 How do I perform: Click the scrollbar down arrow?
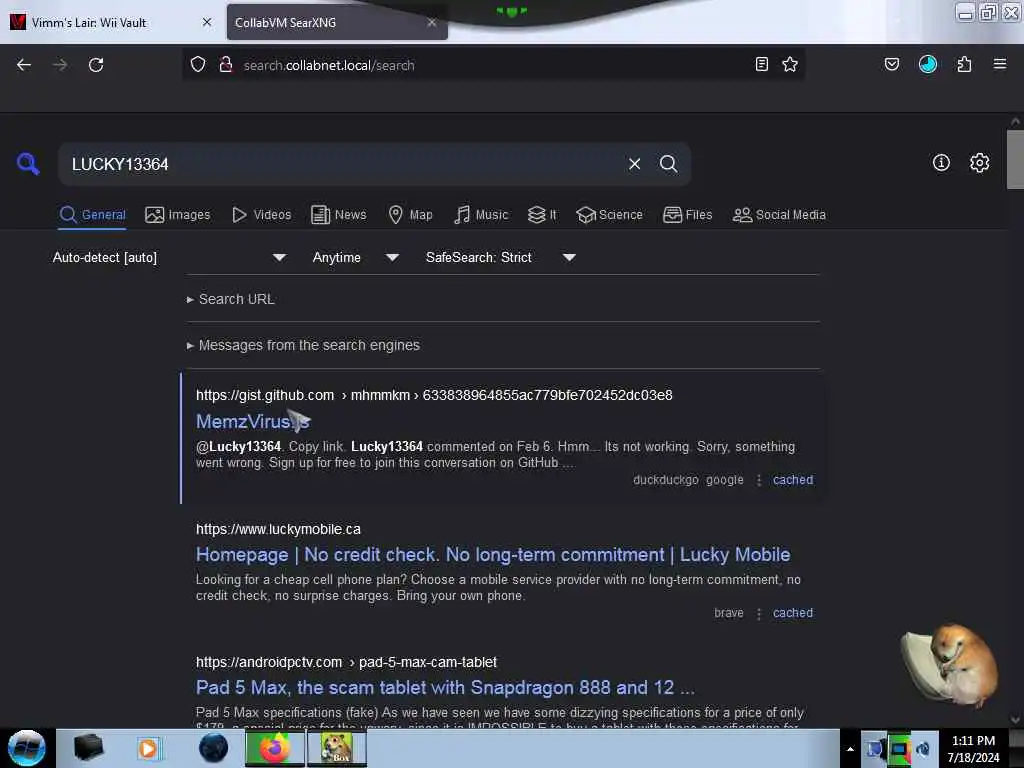(1015, 719)
